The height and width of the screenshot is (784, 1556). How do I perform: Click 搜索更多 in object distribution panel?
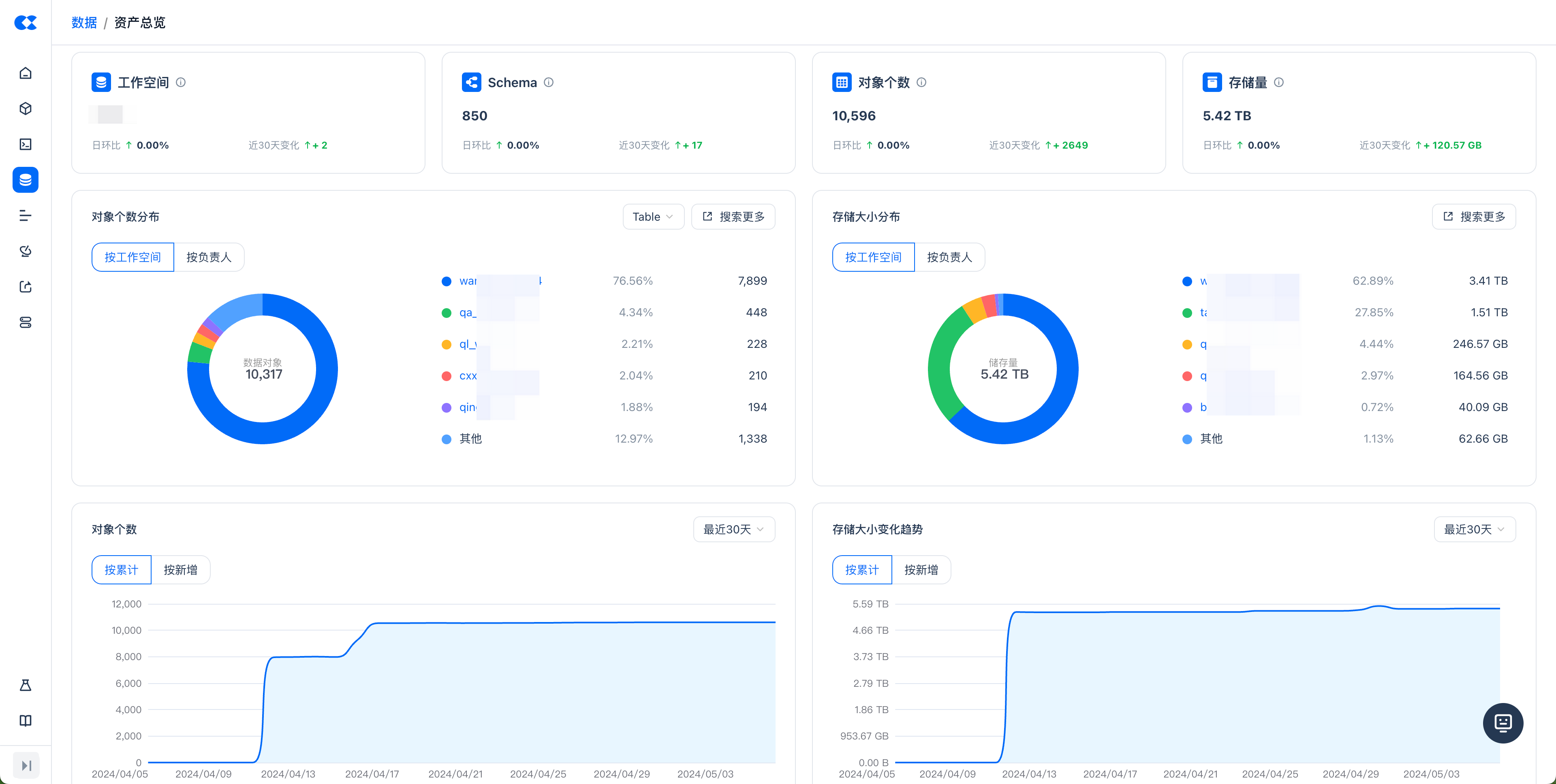(x=733, y=217)
